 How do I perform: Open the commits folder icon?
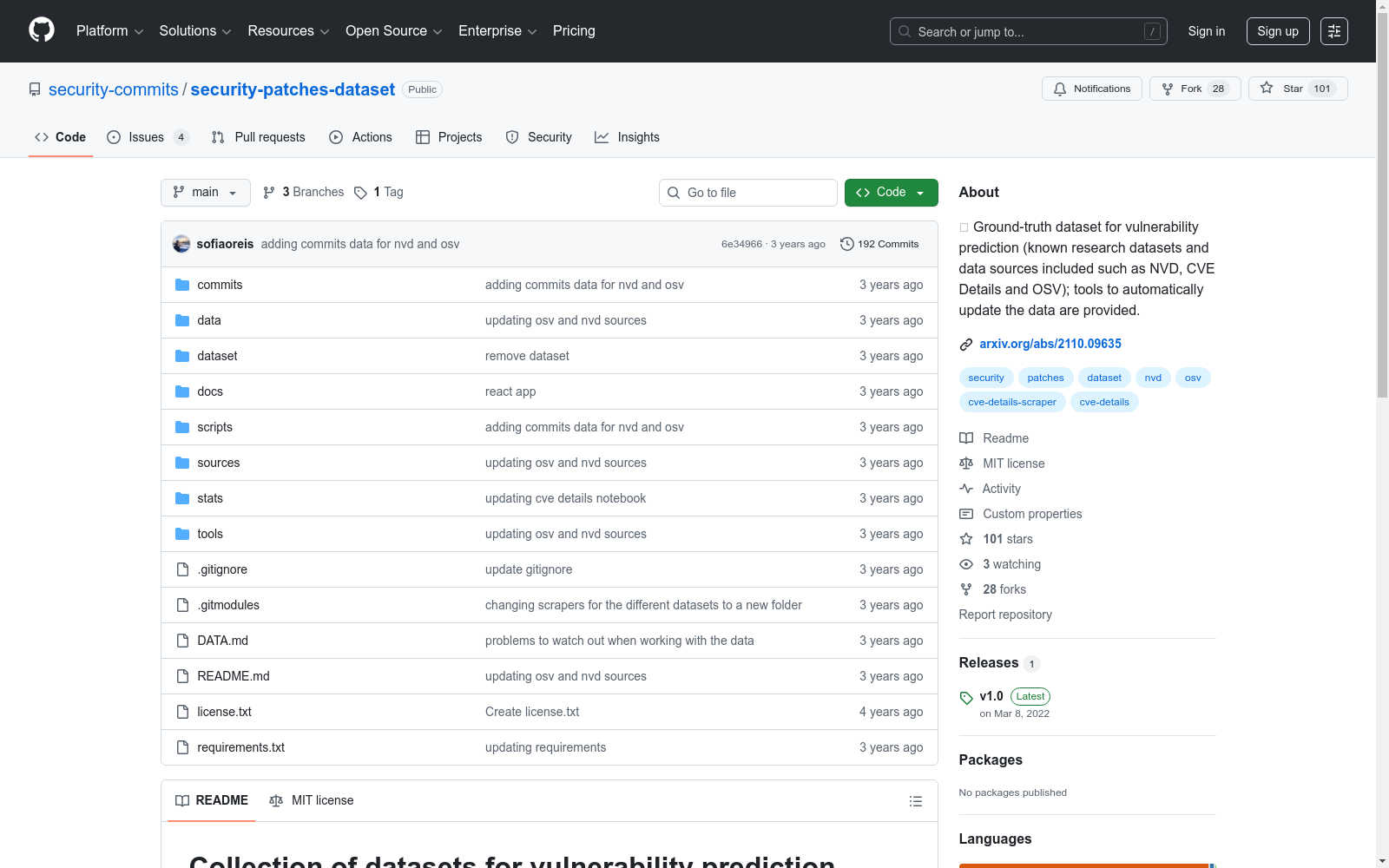[x=182, y=285]
